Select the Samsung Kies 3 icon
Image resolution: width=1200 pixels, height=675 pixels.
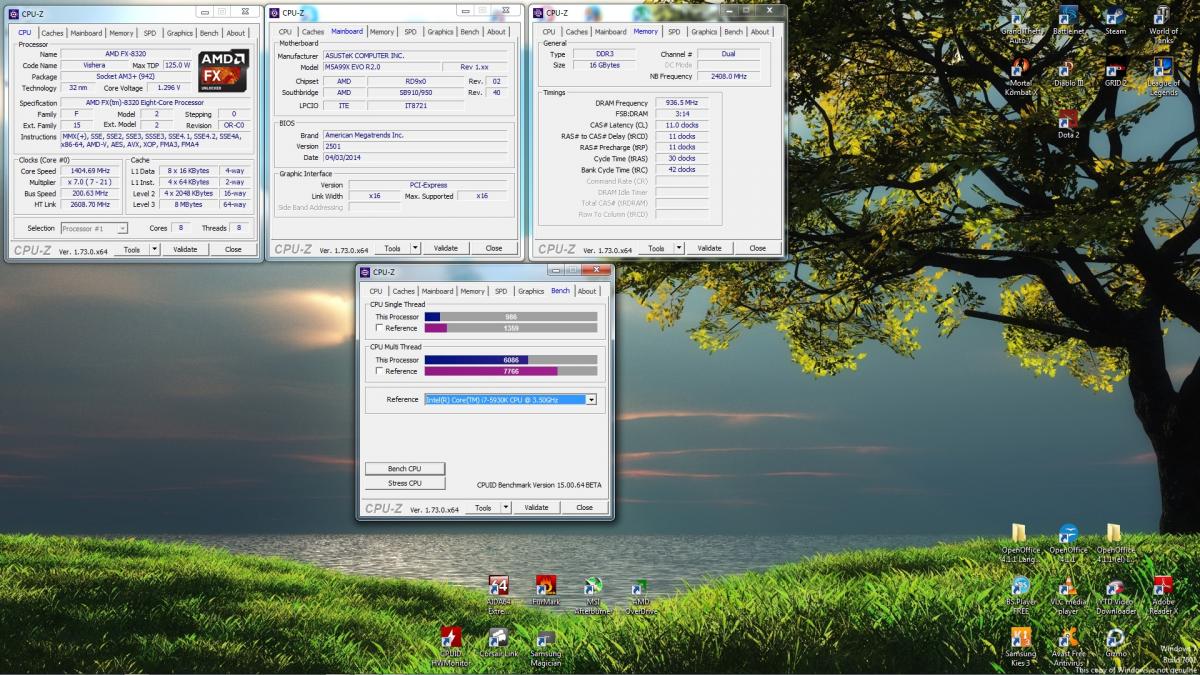click(1020, 647)
